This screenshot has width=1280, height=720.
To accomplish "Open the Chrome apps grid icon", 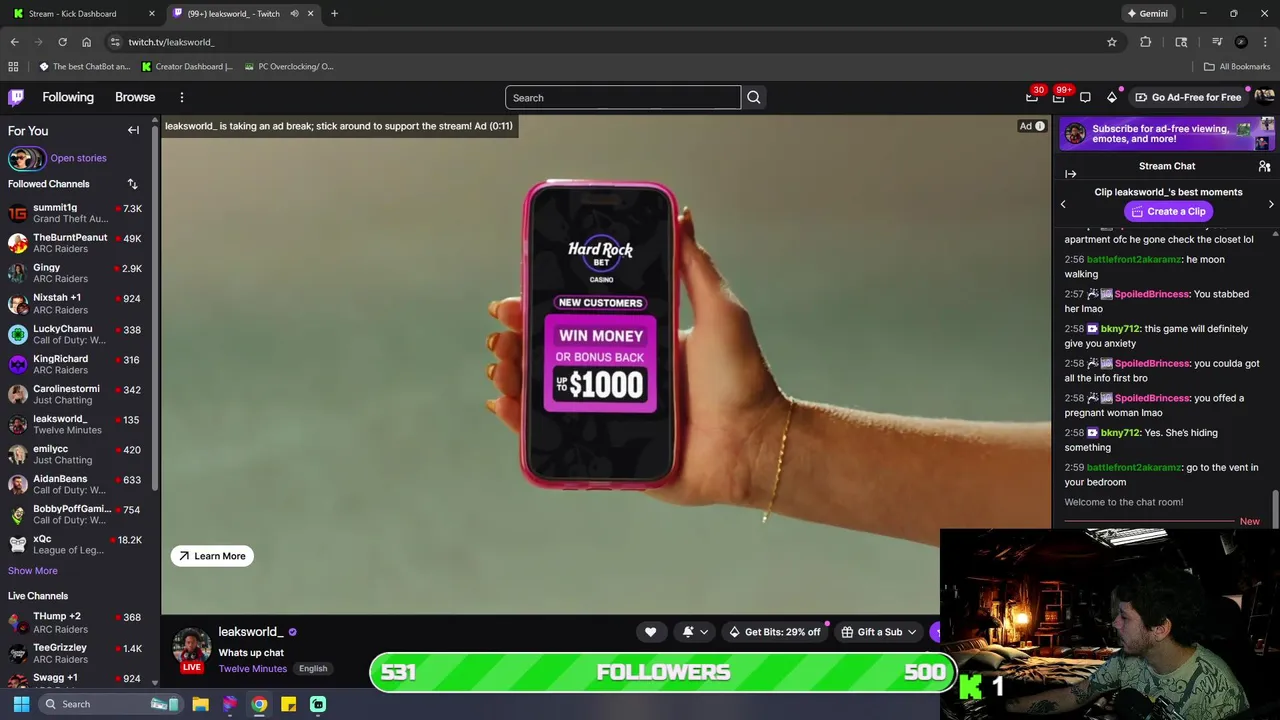I will click(13, 67).
